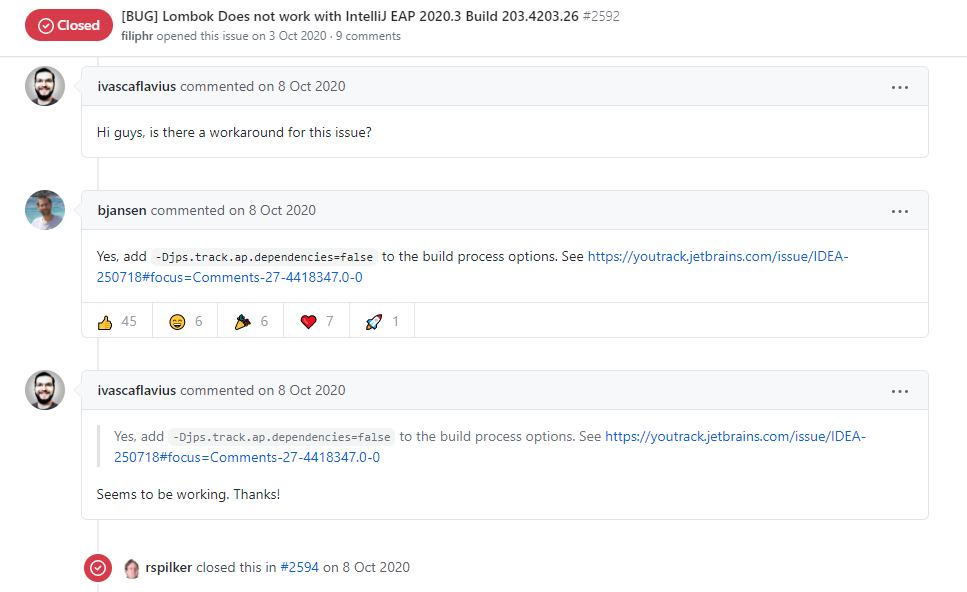This screenshot has height=592, width=967.
Task: Click bjansen's profile avatar
Action: tap(45, 210)
